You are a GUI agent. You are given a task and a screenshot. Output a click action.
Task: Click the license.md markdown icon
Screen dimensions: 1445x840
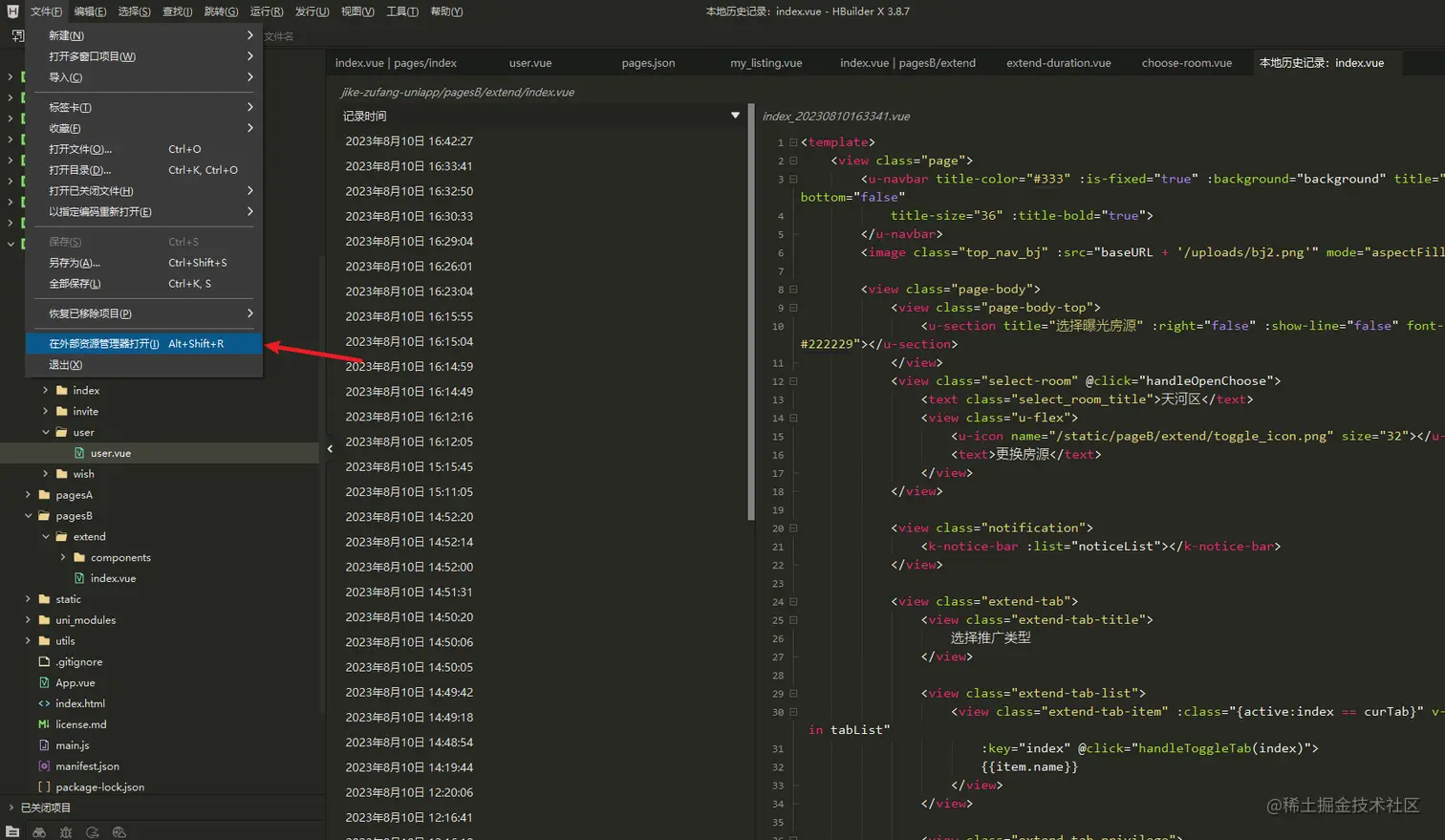coord(44,724)
